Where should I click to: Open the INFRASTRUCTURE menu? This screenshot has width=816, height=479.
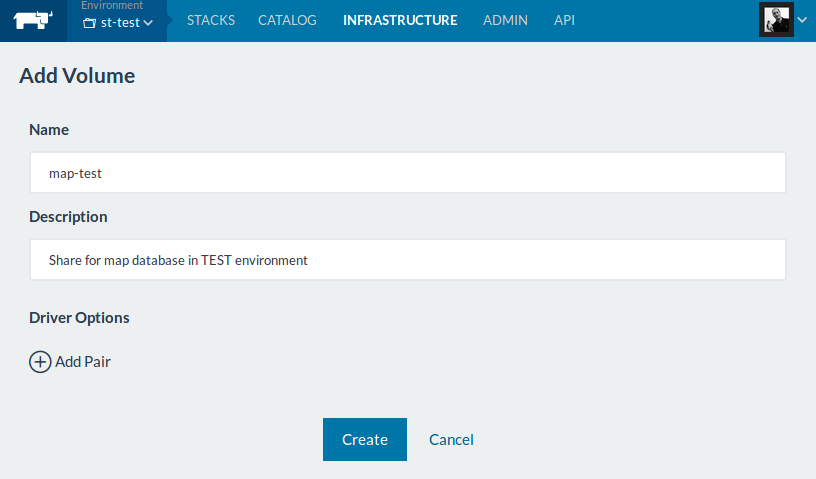[400, 20]
